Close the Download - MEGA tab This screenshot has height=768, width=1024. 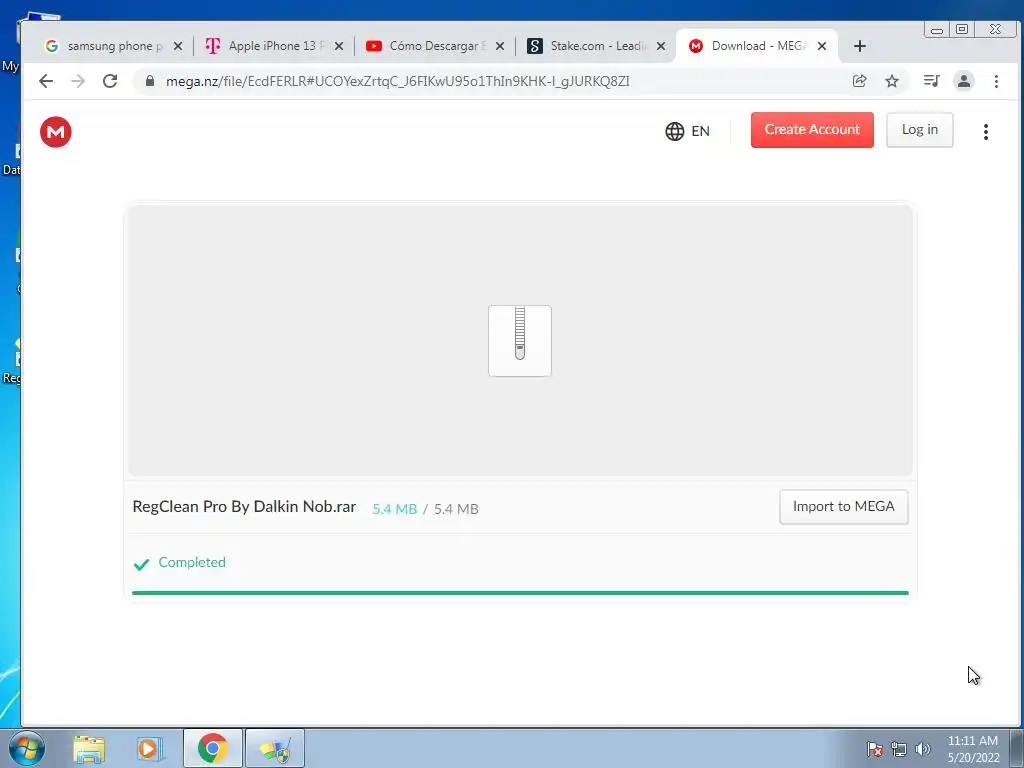822,46
